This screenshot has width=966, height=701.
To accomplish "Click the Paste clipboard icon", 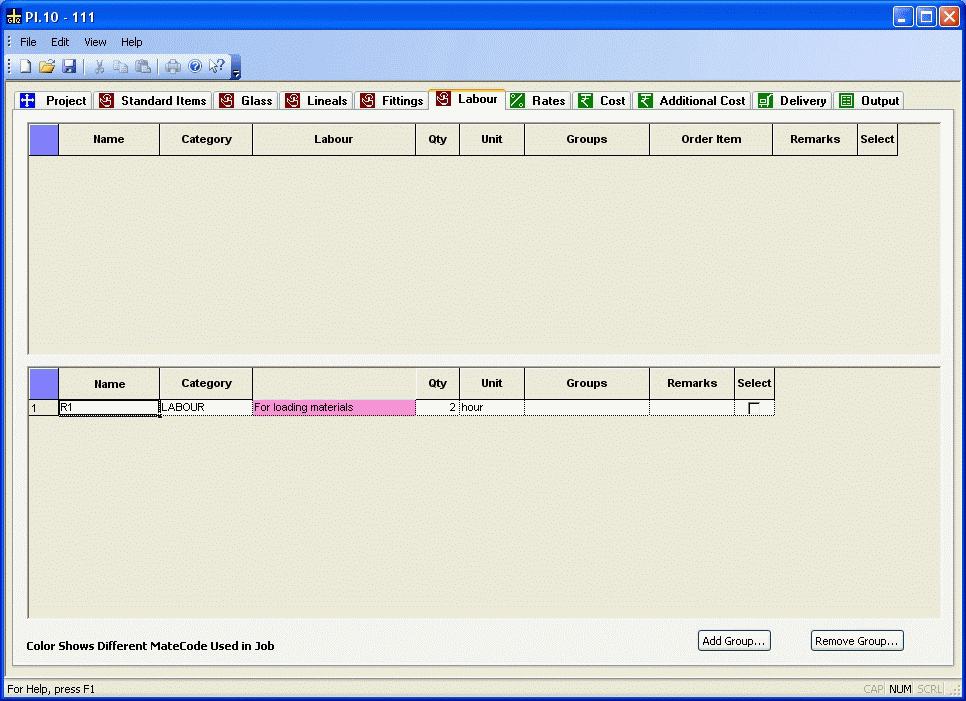I will 143,67.
